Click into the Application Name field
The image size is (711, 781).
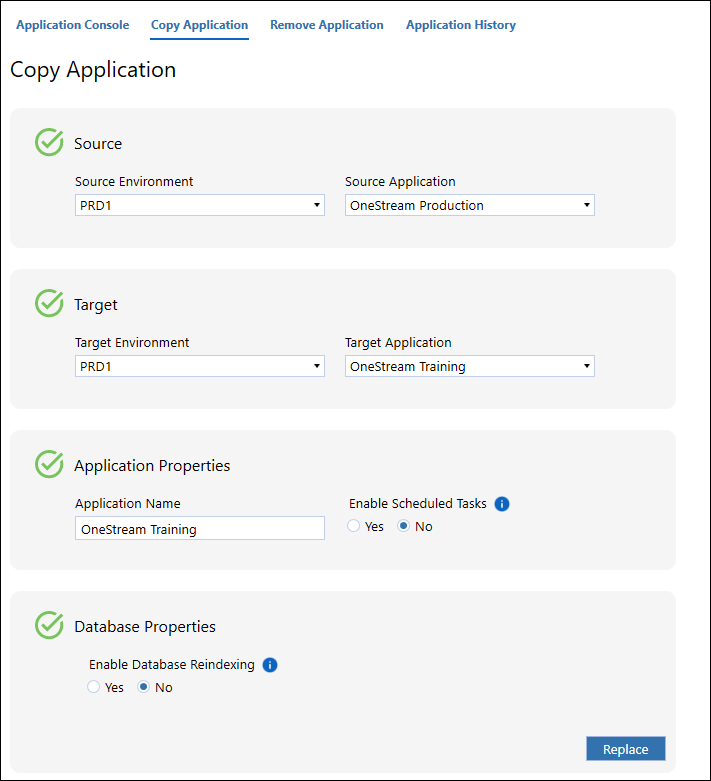click(200, 528)
